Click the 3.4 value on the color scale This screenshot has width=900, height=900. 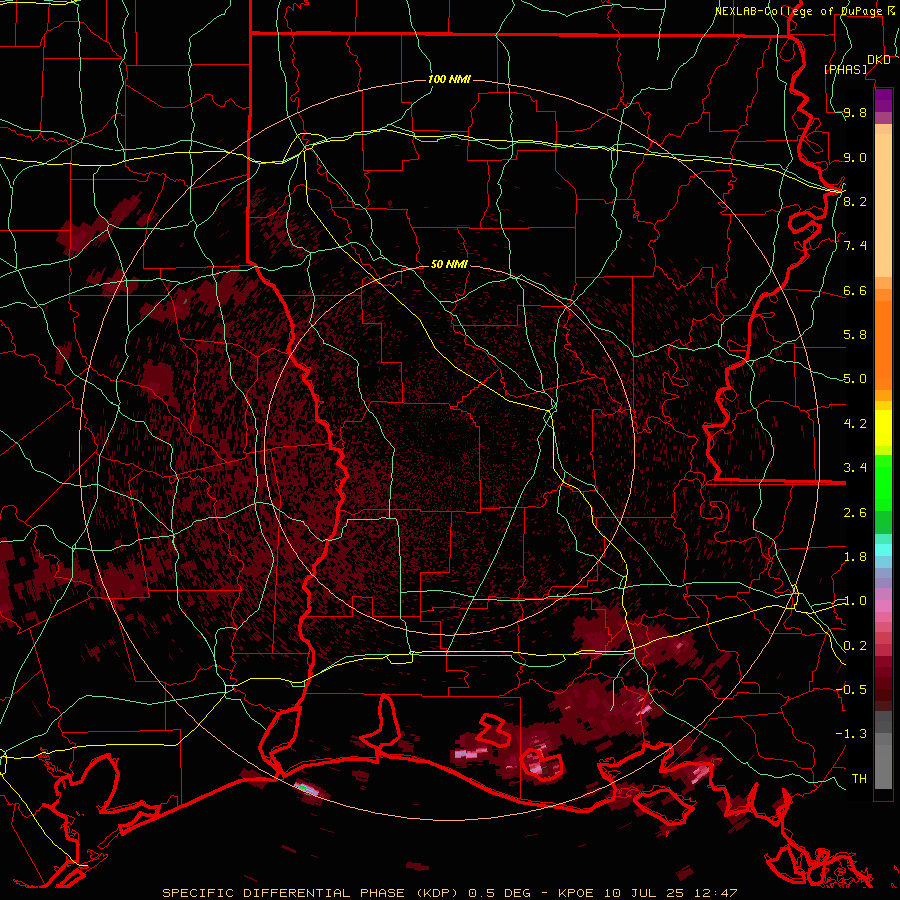(x=855, y=468)
